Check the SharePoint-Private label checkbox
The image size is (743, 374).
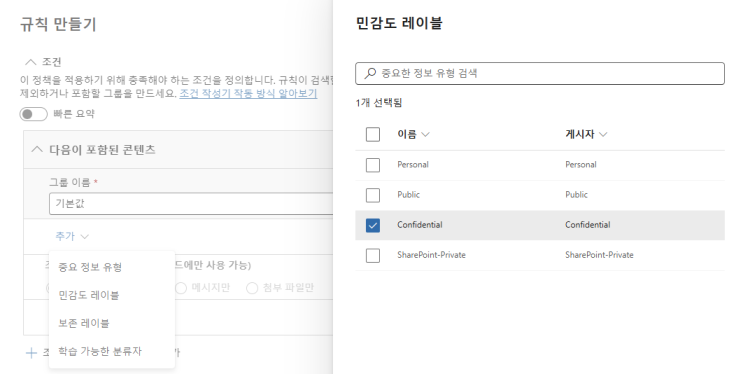373,255
